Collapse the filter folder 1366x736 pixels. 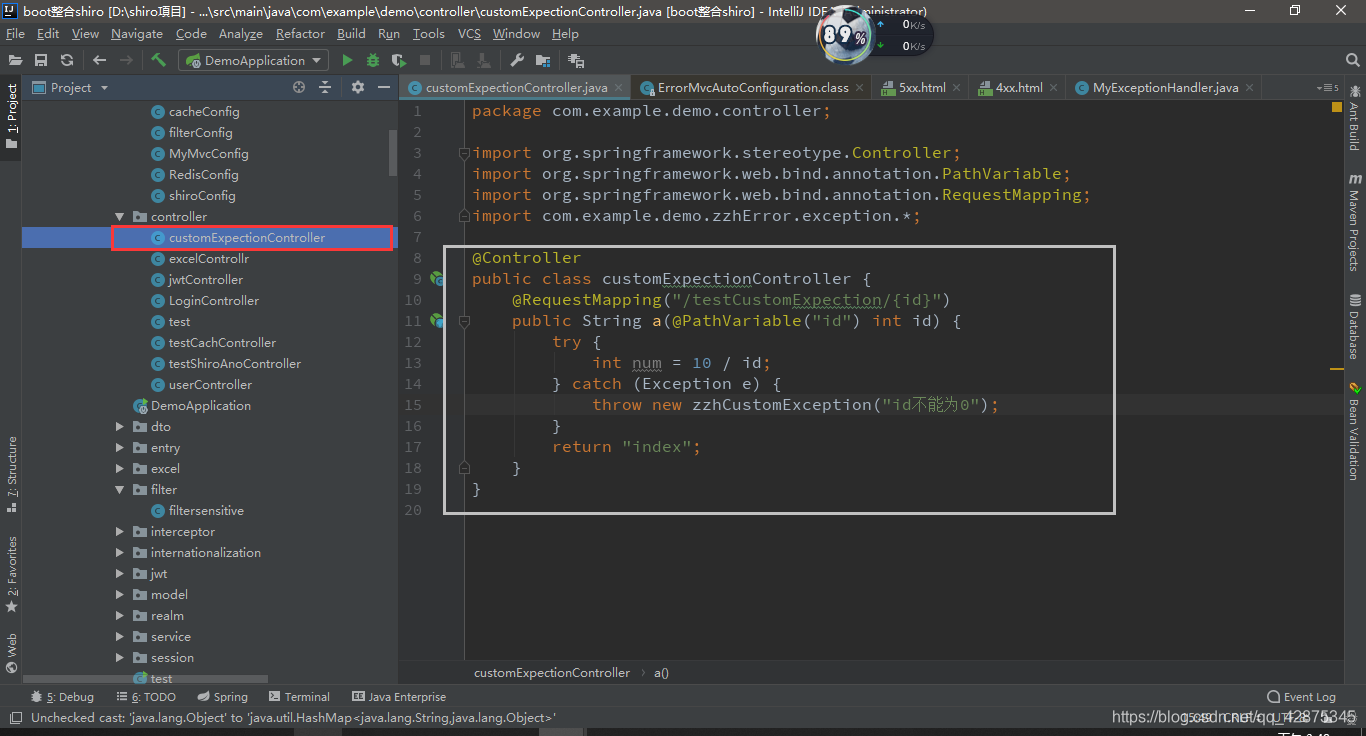pos(120,490)
